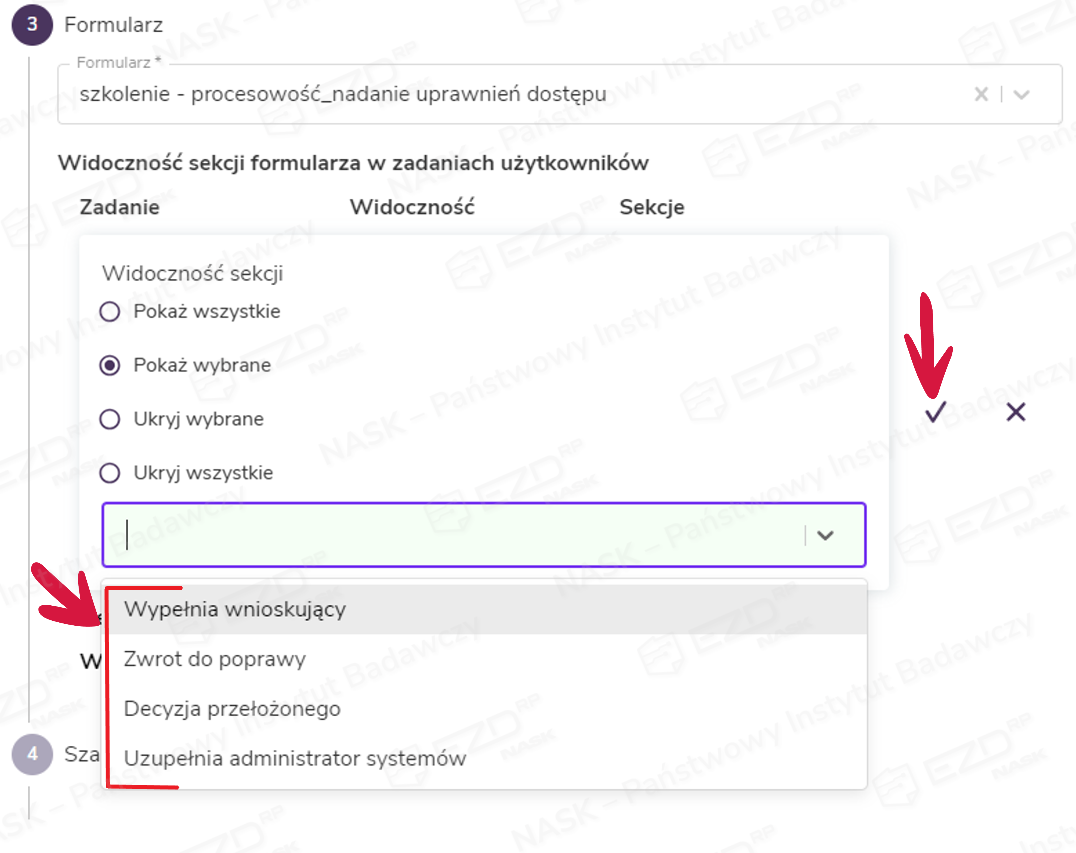
Task: Enable the Ukryj wybrane radio button
Action: click(110, 420)
